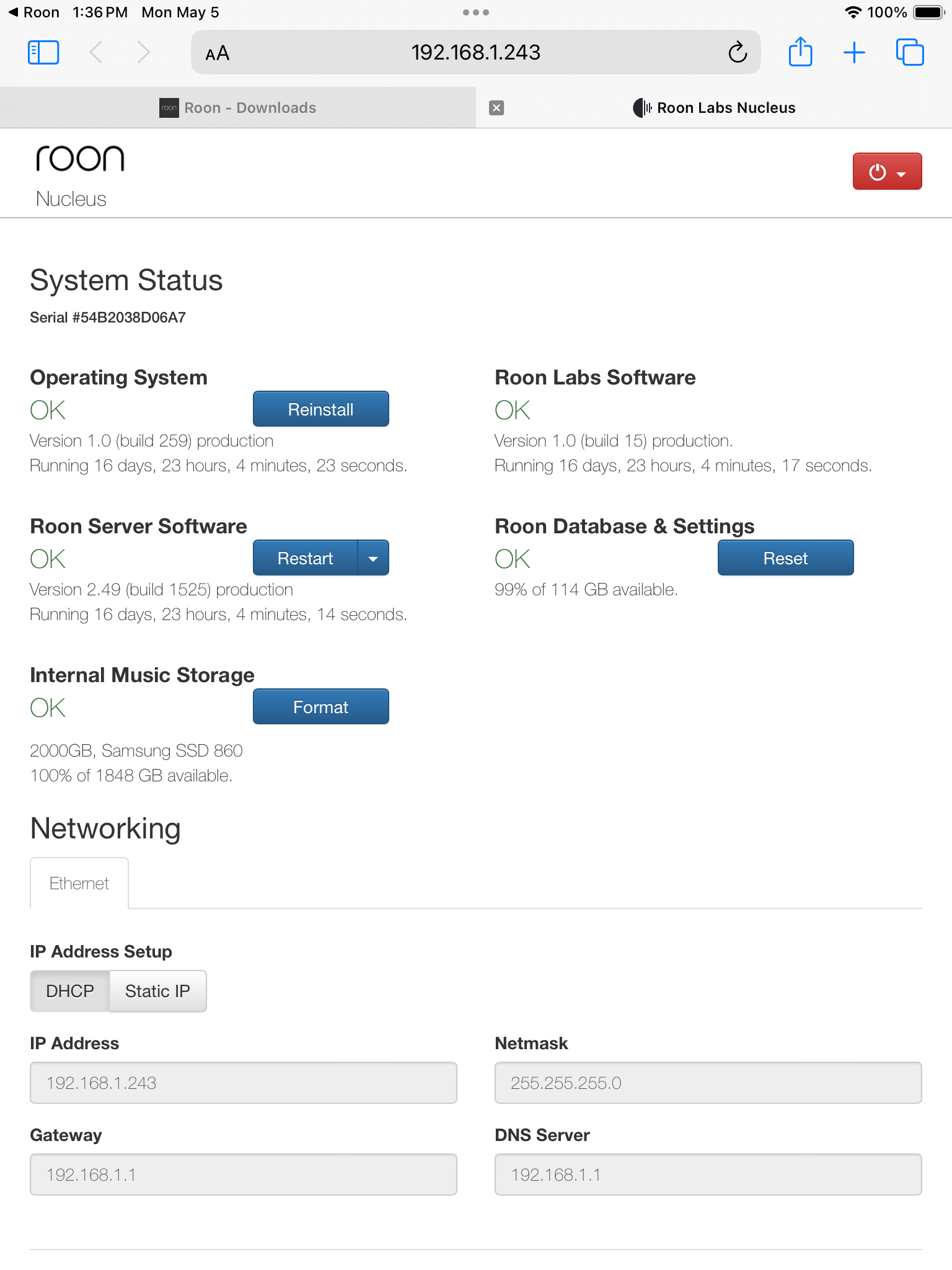Add a new tab with plus icon
Viewport: 952px width, 1270px height.
(x=854, y=53)
